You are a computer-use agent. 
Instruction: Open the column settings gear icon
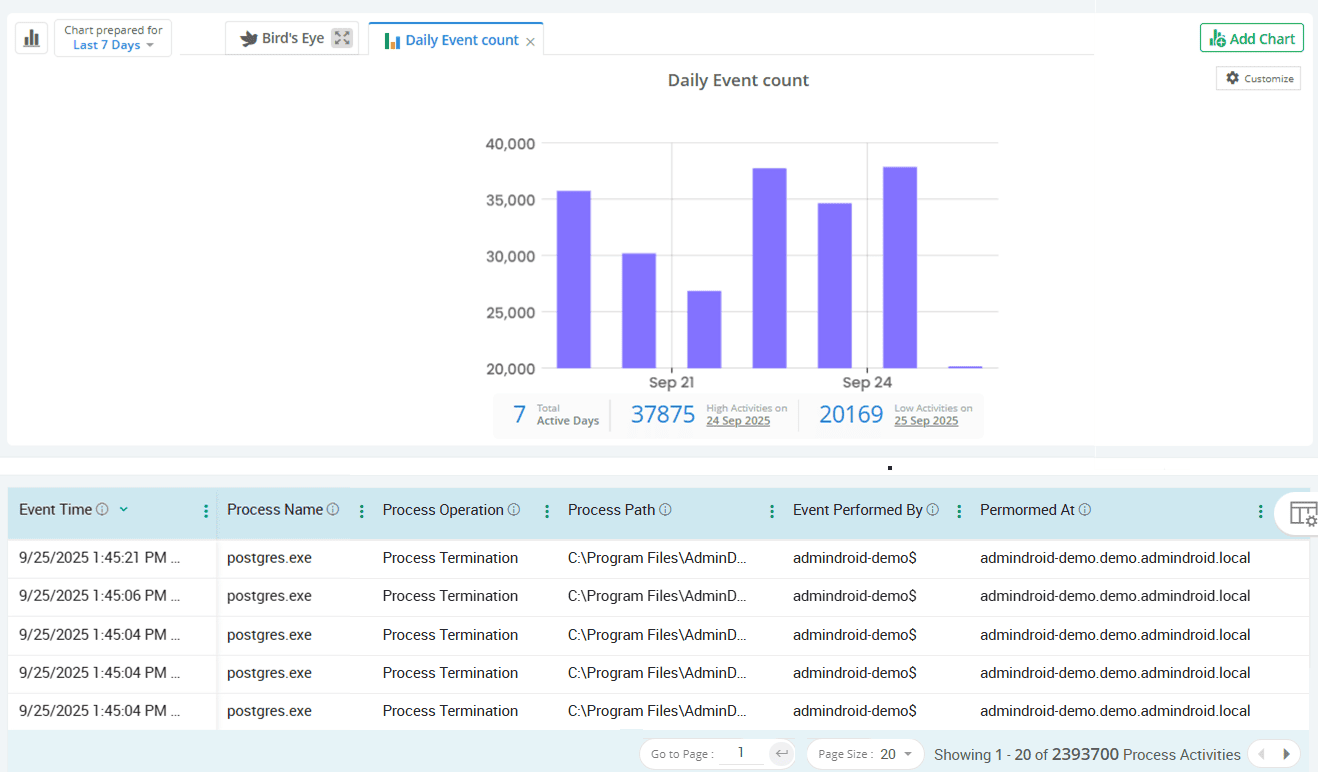coord(1305,512)
